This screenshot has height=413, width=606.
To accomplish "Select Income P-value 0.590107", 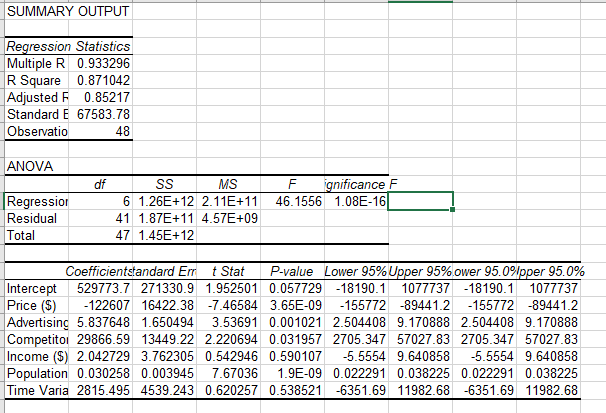I will 293,356.
